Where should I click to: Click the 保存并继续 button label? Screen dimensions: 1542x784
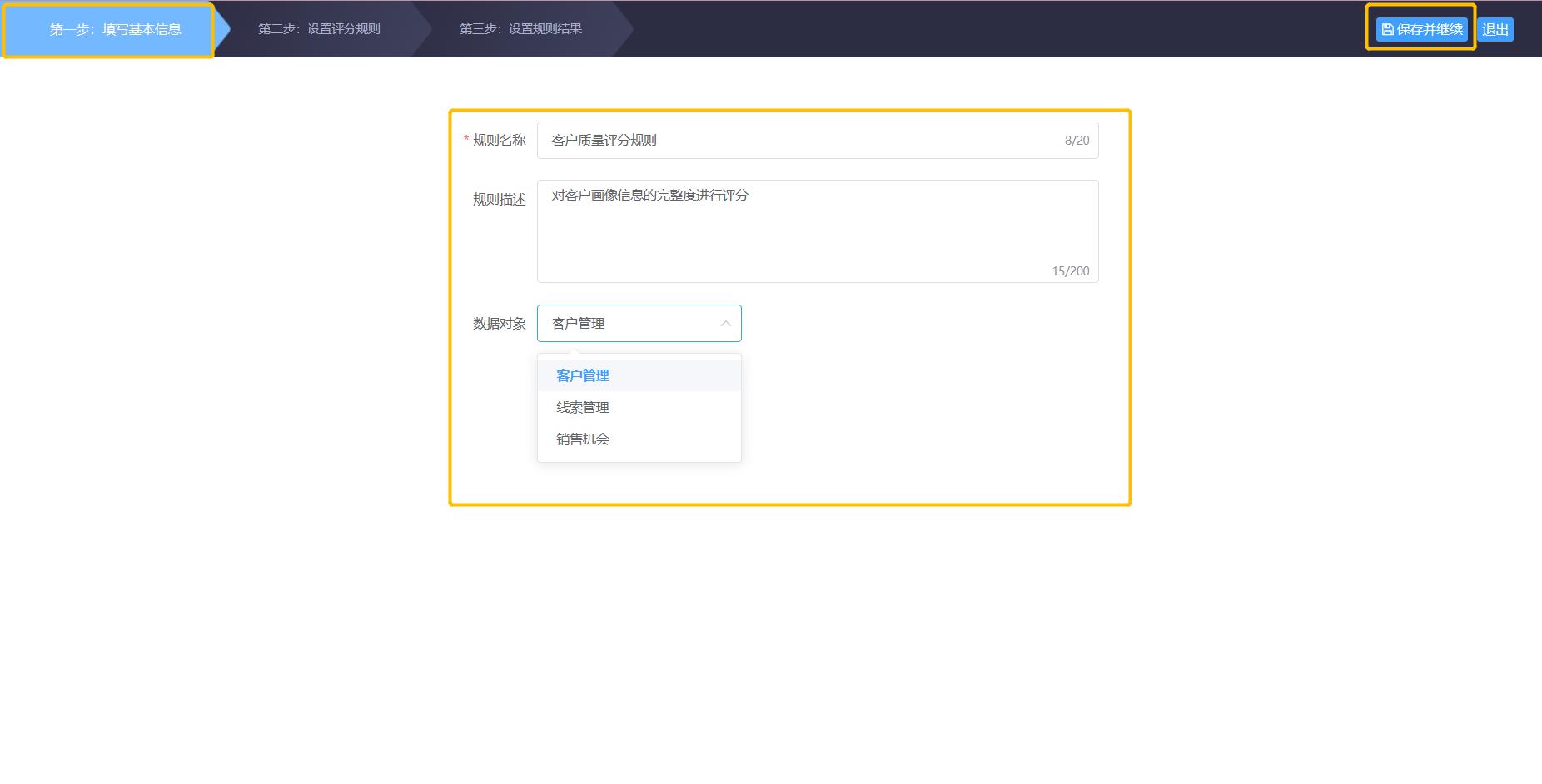tap(1430, 30)
